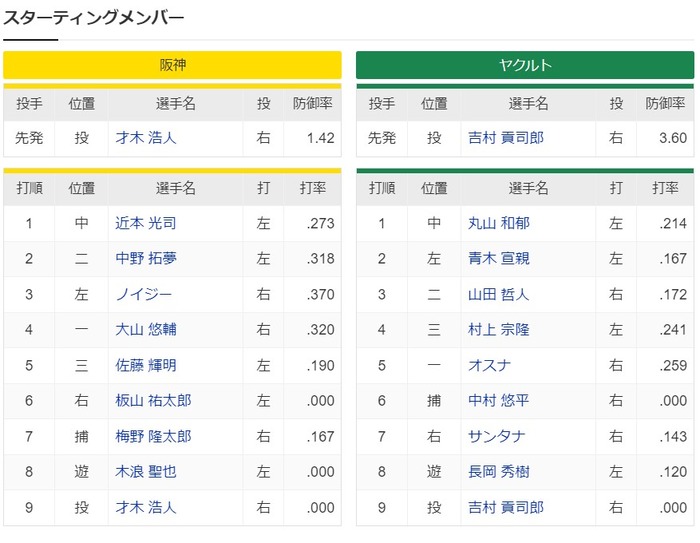Open 中野 拓夢 player page
Viewport: 700px width, 543px height.
coord(146,259)
